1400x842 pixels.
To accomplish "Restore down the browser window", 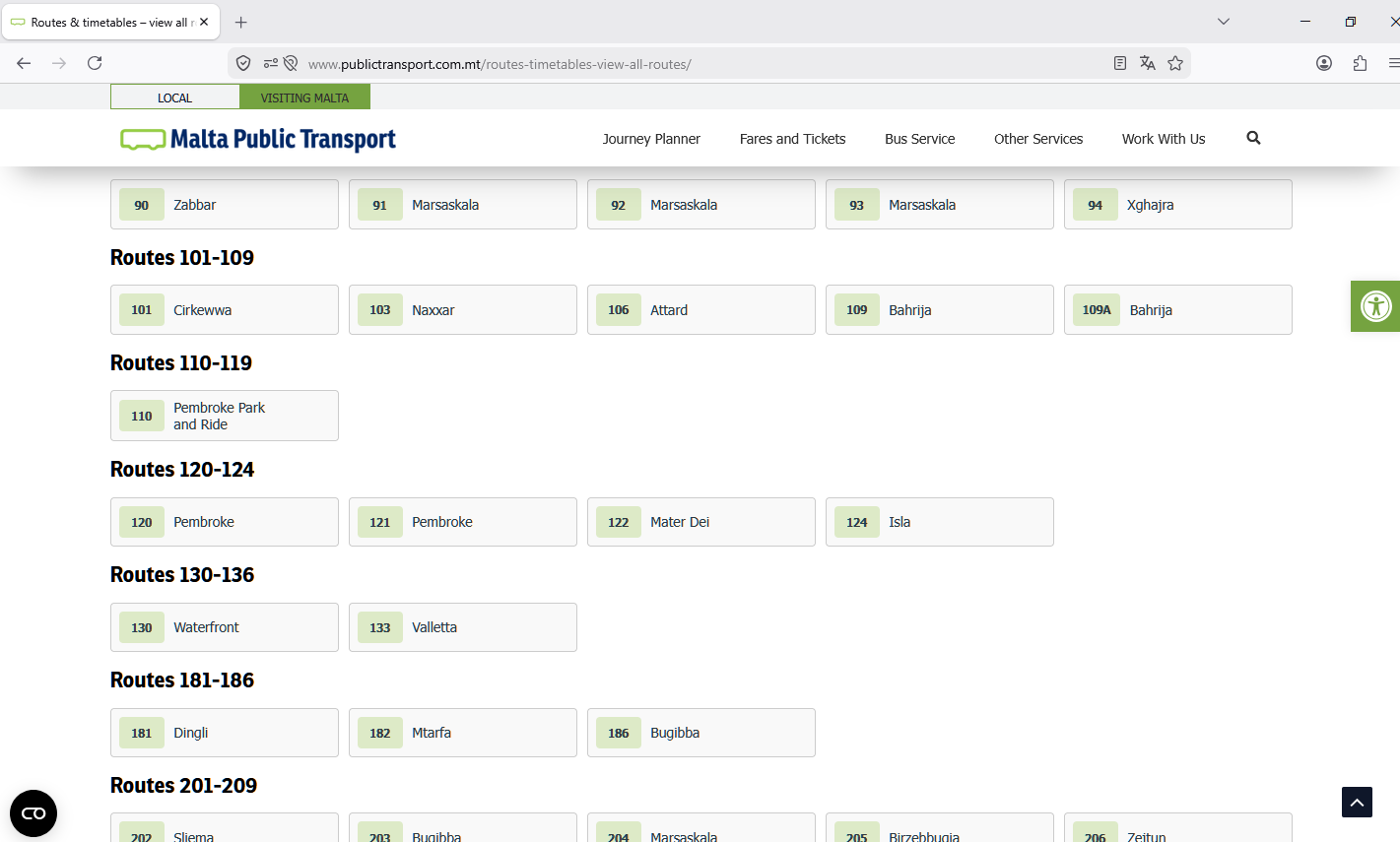I will [1351, 22].
